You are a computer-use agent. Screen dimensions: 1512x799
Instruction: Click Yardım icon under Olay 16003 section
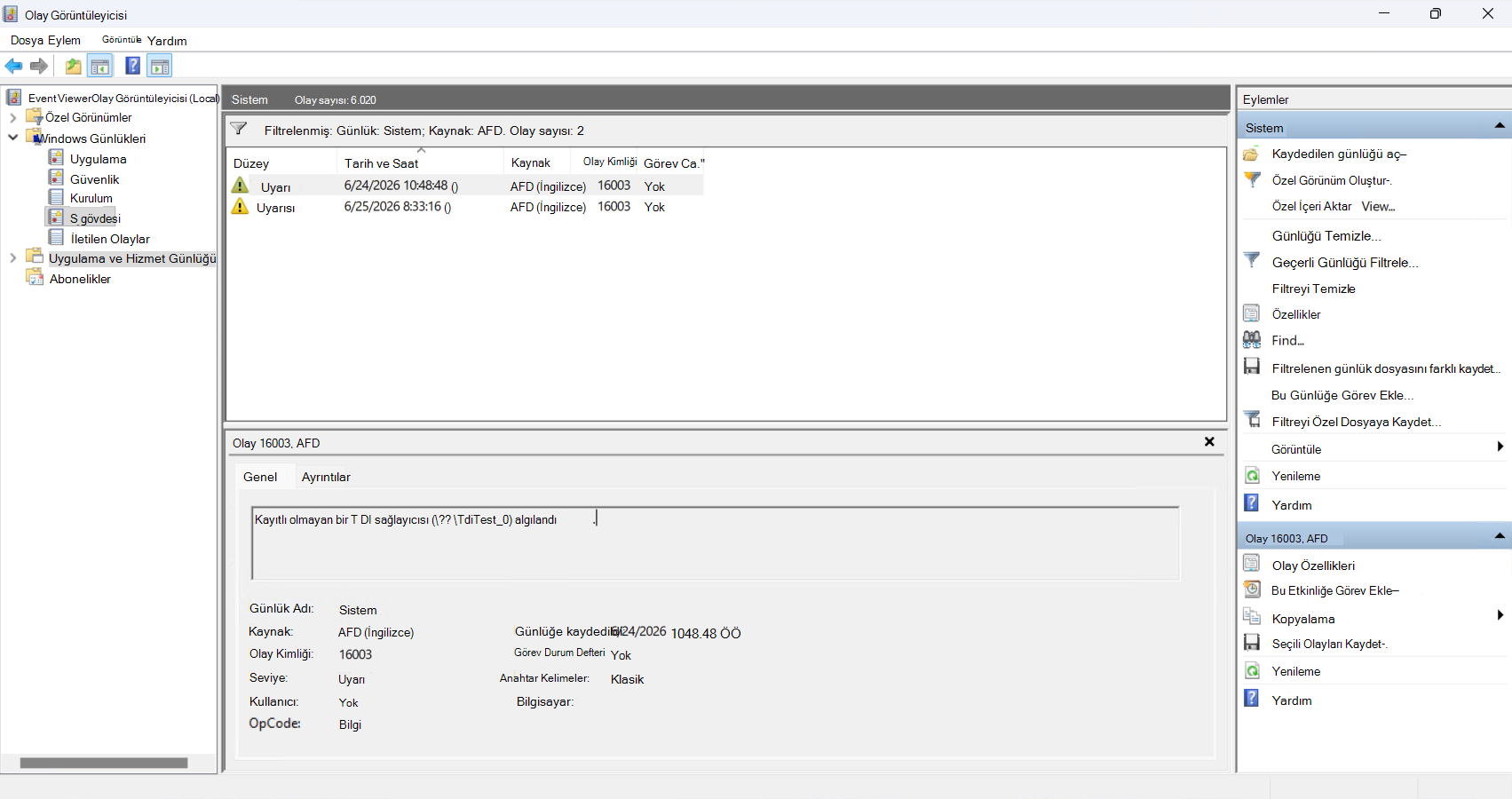(x=1252, y=699)
